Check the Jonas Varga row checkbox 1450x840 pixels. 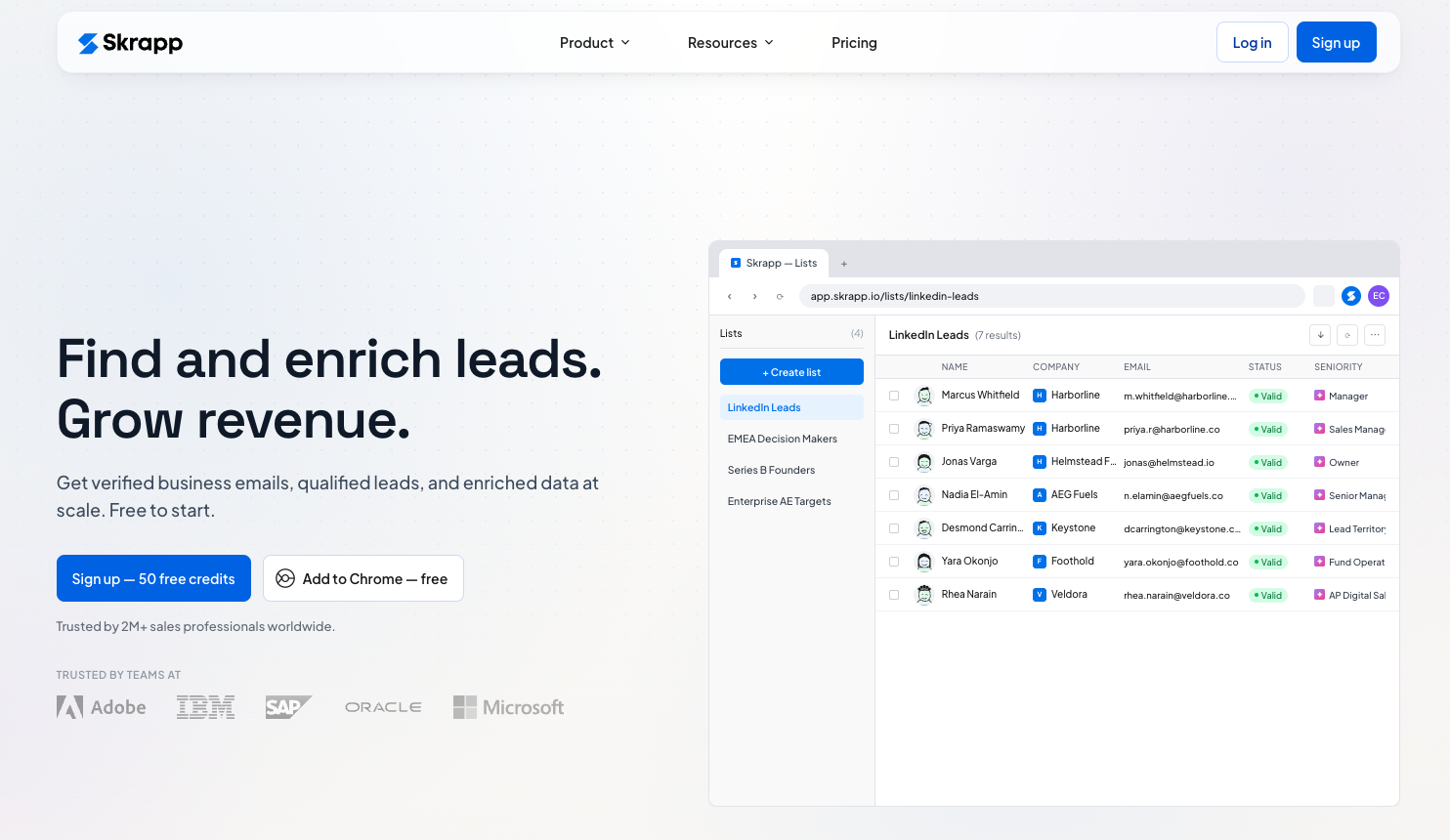point(894,462)
